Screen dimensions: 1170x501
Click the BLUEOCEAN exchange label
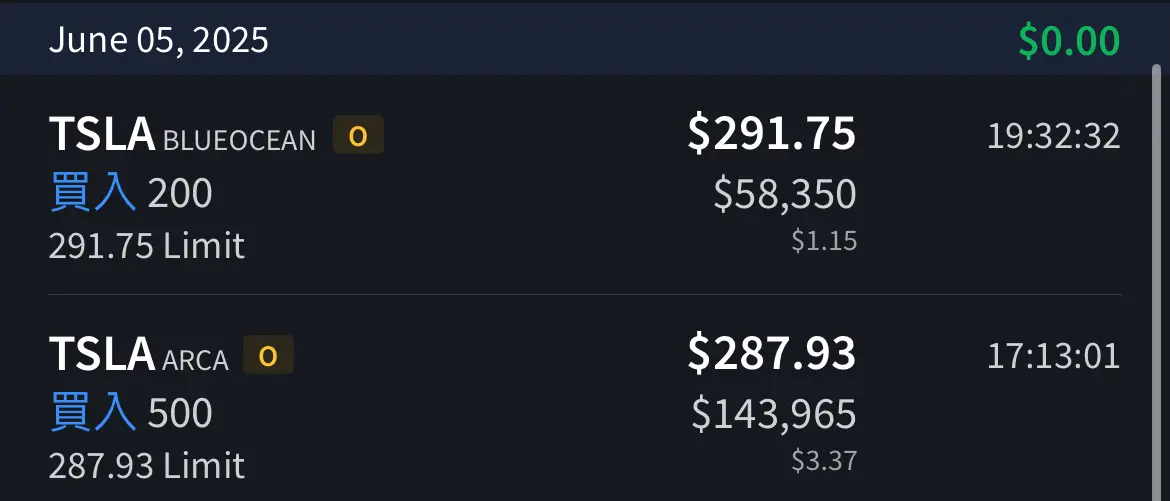[x=240, y=140]
